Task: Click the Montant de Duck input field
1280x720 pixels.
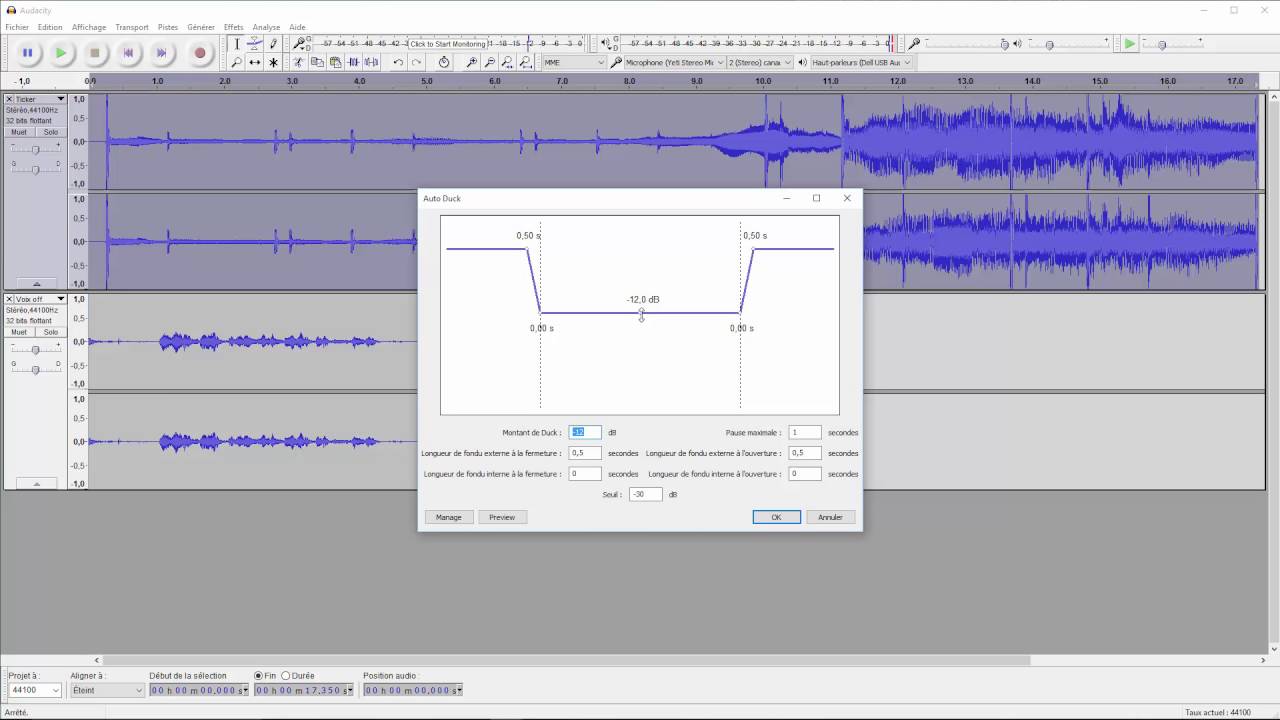Action: (585, 432)
